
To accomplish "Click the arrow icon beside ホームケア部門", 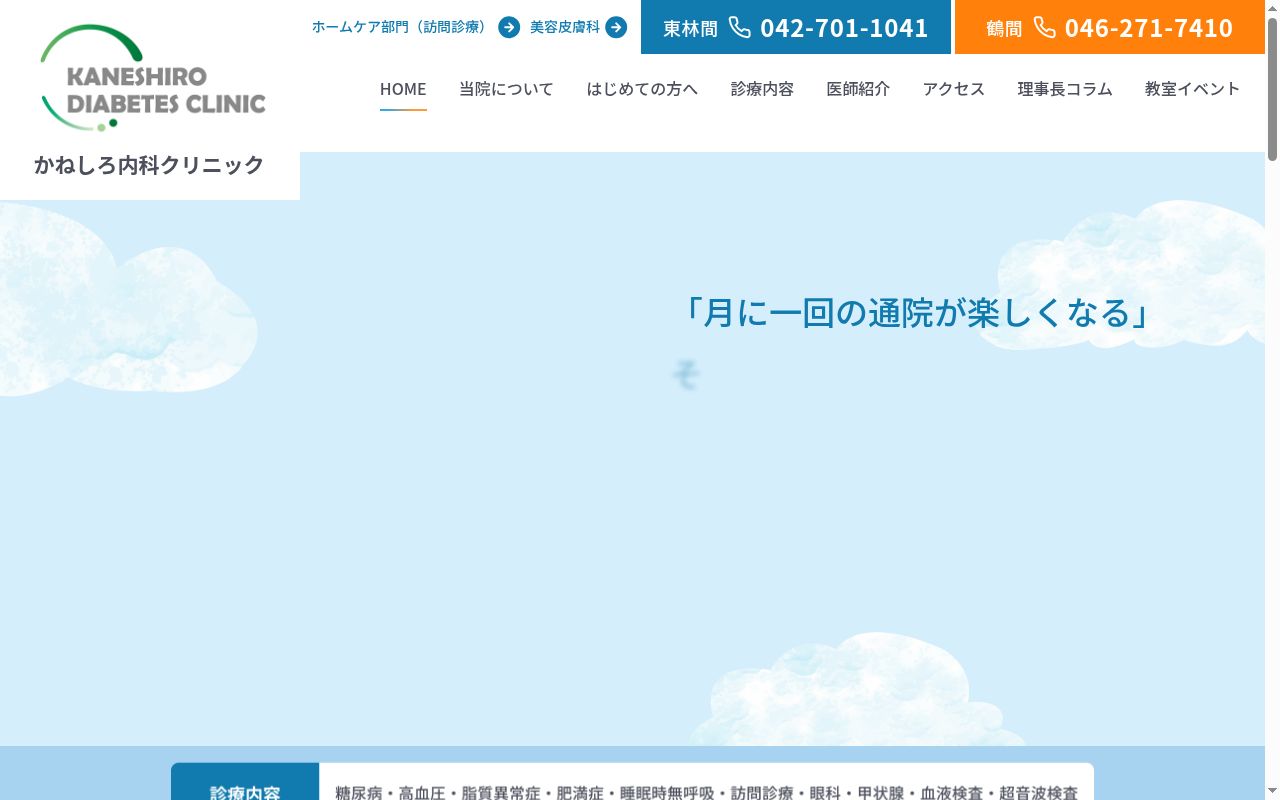I will click(509, 27).
